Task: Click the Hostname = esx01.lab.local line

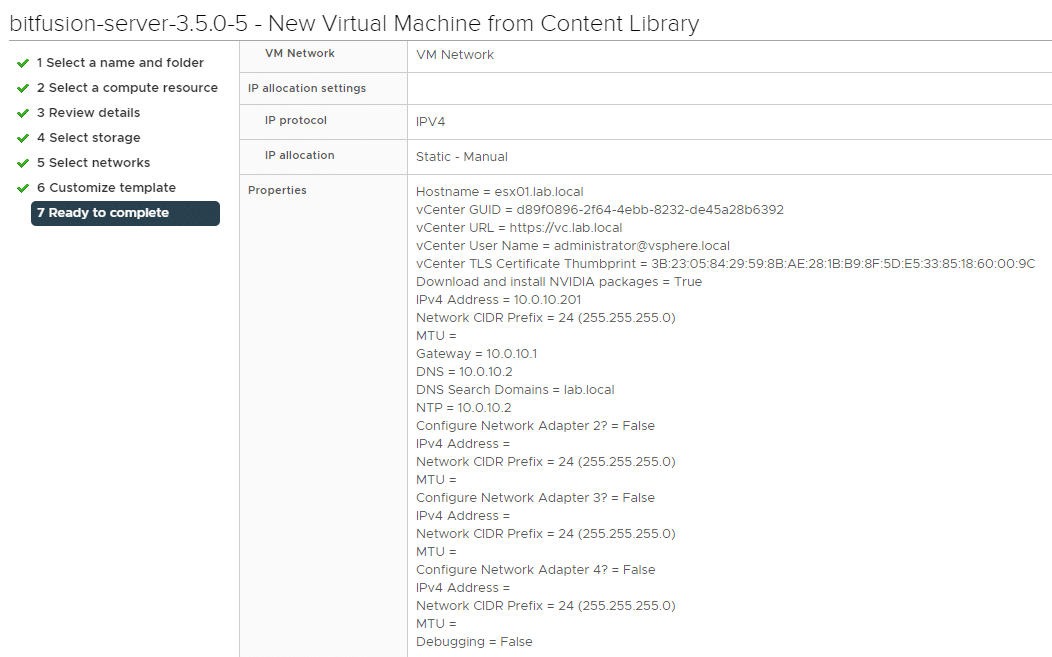Action: tap(500, 192)
